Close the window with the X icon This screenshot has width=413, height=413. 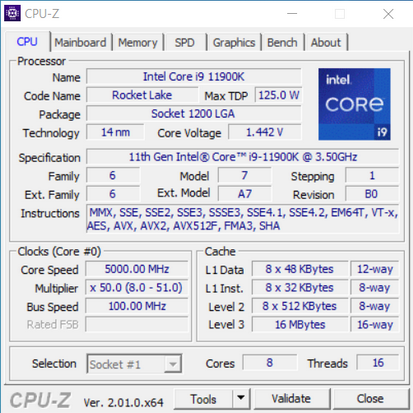click(388, 14)
